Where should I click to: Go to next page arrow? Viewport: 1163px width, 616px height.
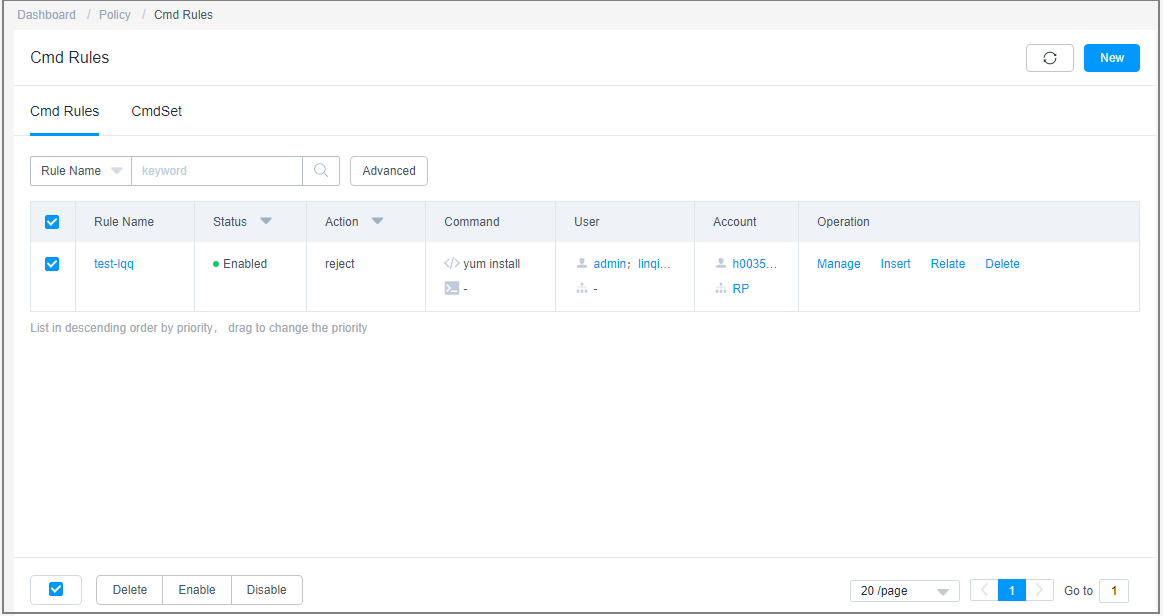[1039, 590]
